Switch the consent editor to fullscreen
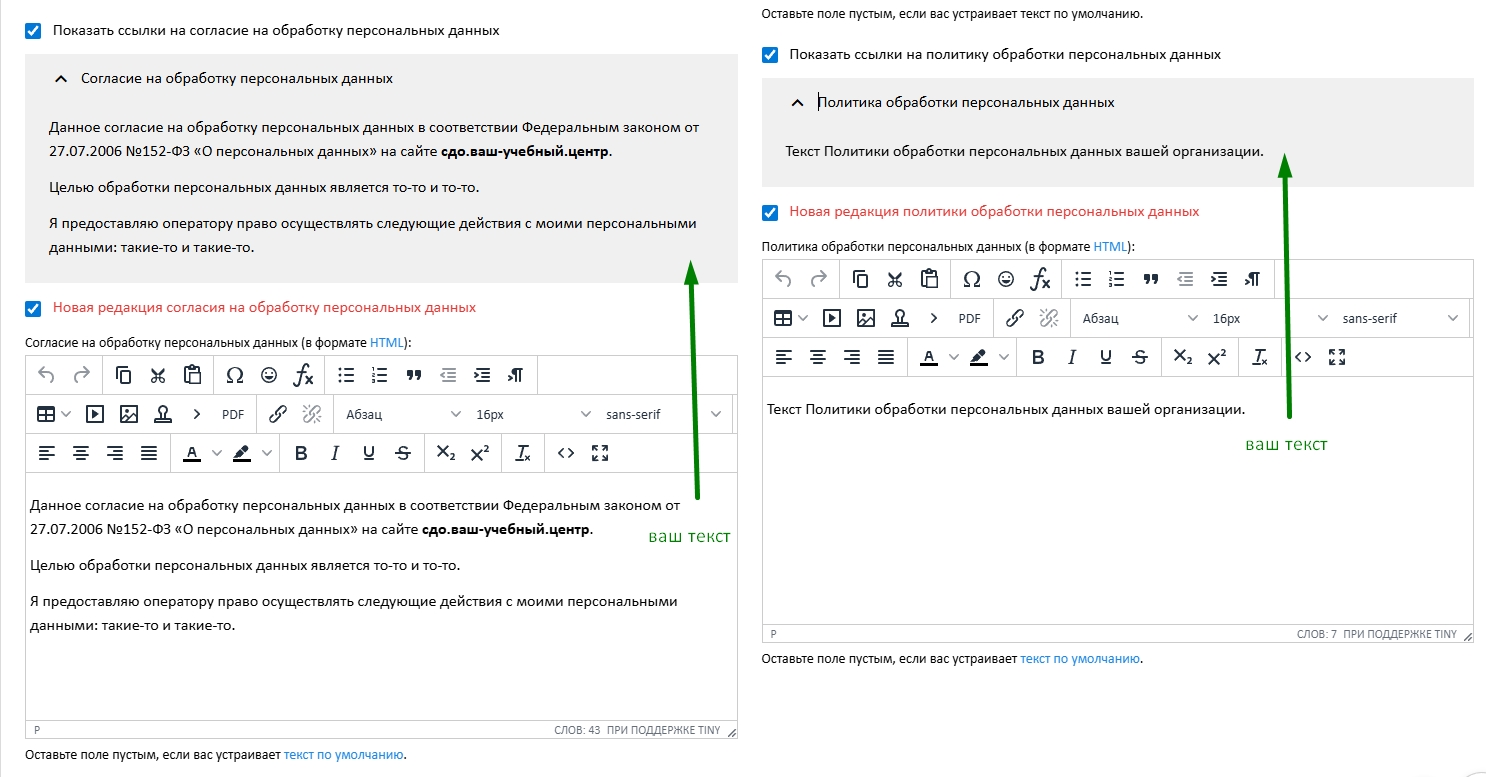 click(600, 453)
